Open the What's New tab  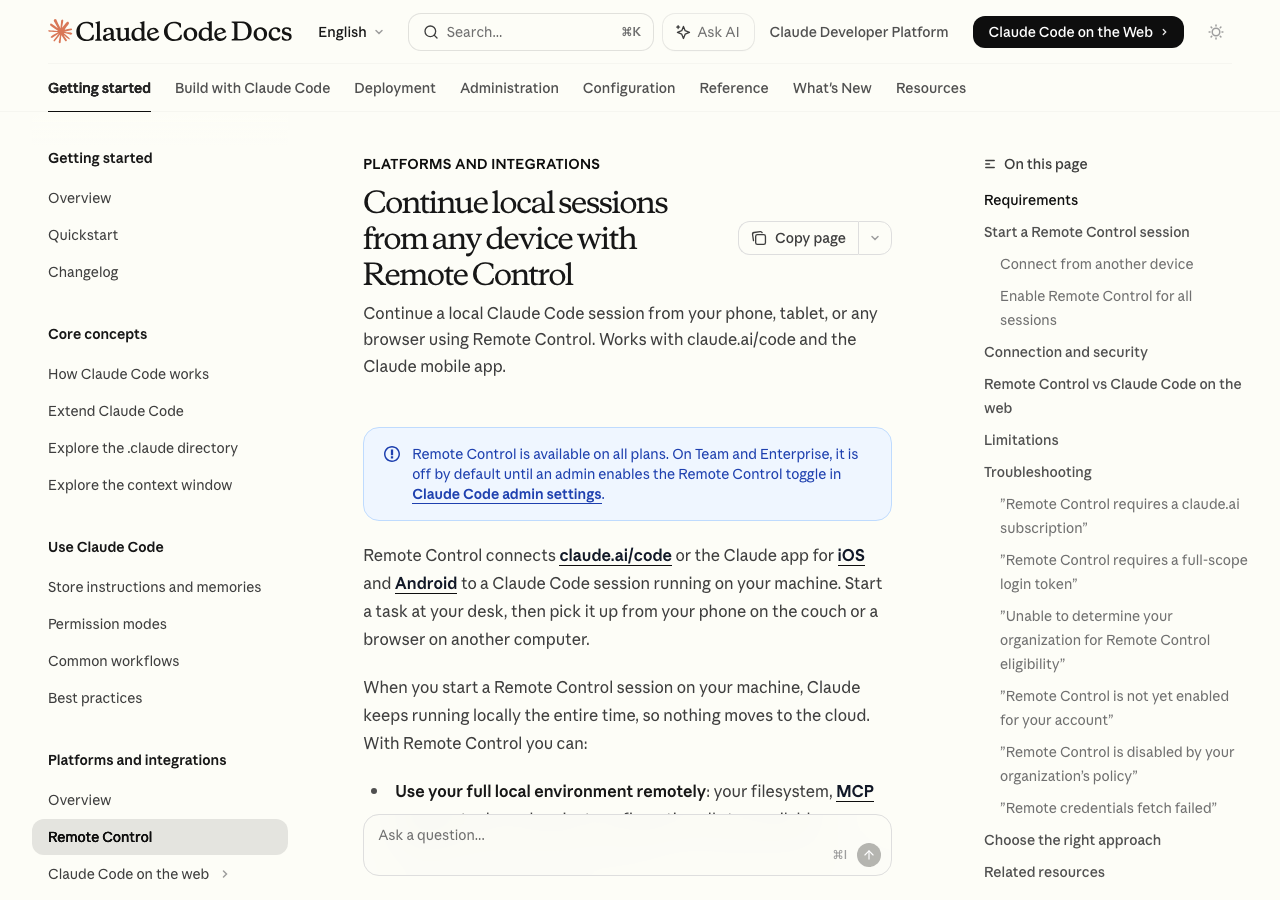832,88
